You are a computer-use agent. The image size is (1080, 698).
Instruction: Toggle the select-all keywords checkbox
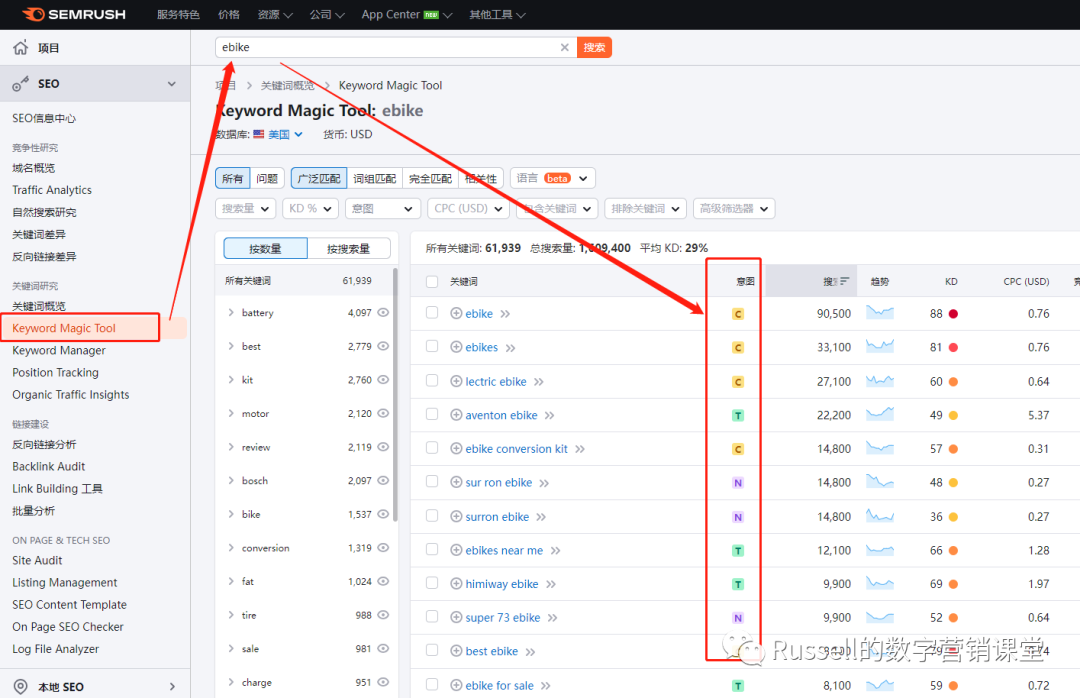432,281
